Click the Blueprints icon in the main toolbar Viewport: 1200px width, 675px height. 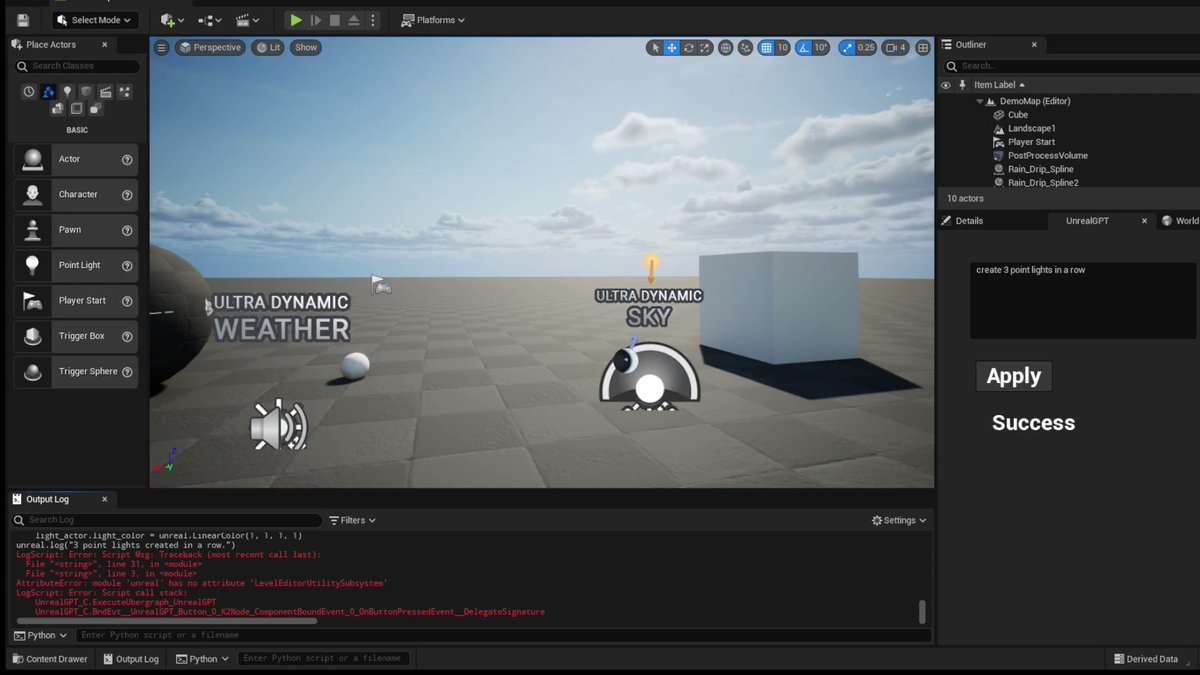point(207,19)
